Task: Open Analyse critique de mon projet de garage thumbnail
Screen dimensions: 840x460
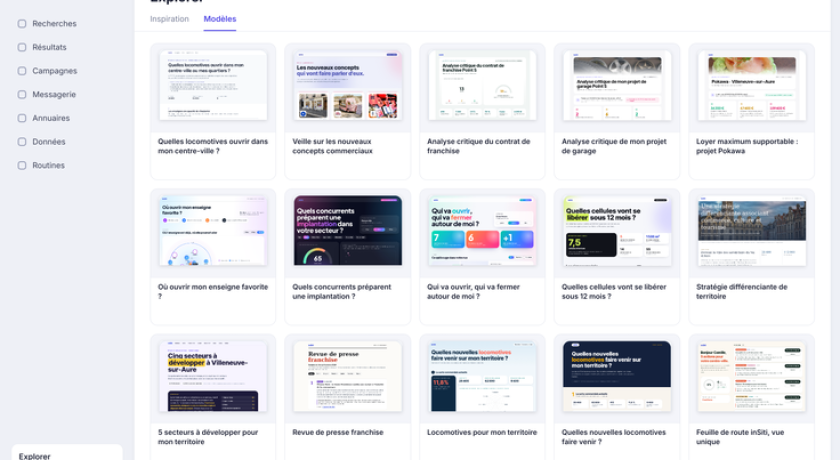Action: coord(617,85)
